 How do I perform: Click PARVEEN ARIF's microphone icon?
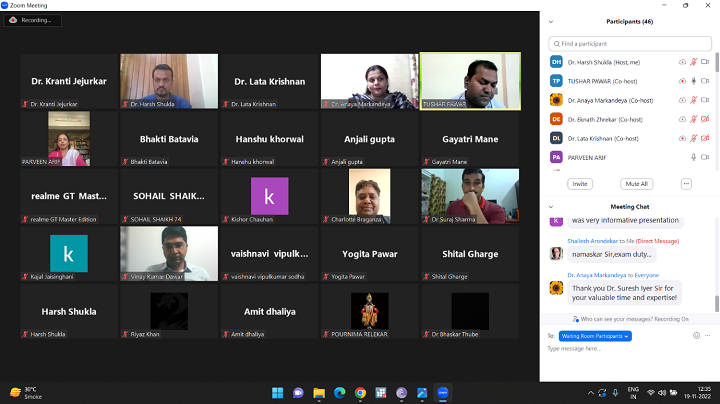coord(693,157)
